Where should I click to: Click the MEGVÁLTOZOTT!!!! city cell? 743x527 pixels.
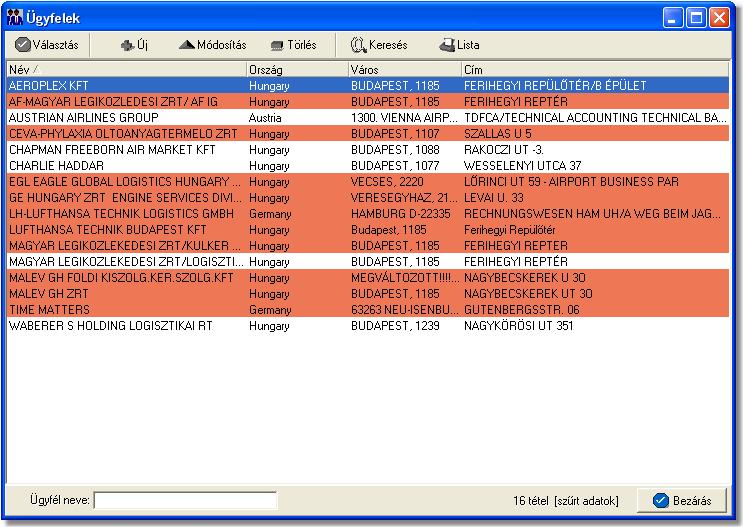[405, 278]
